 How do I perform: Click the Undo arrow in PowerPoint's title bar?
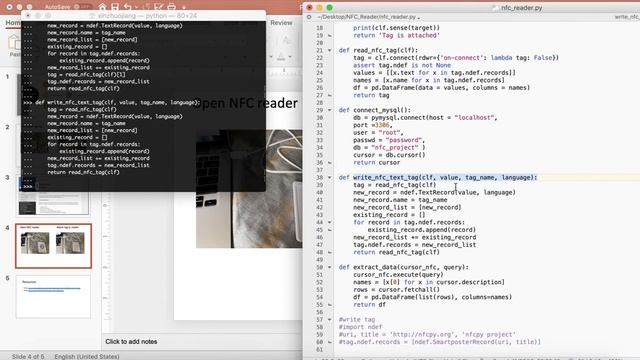click(x=128, y=7)
